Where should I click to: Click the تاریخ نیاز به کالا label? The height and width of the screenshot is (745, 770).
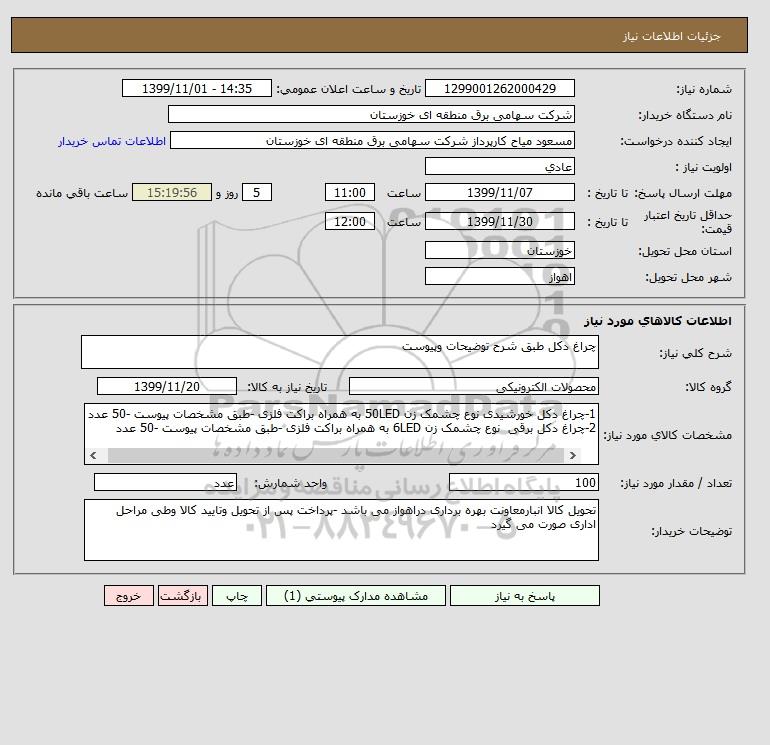pyautogui.click(x=287, y=387)
